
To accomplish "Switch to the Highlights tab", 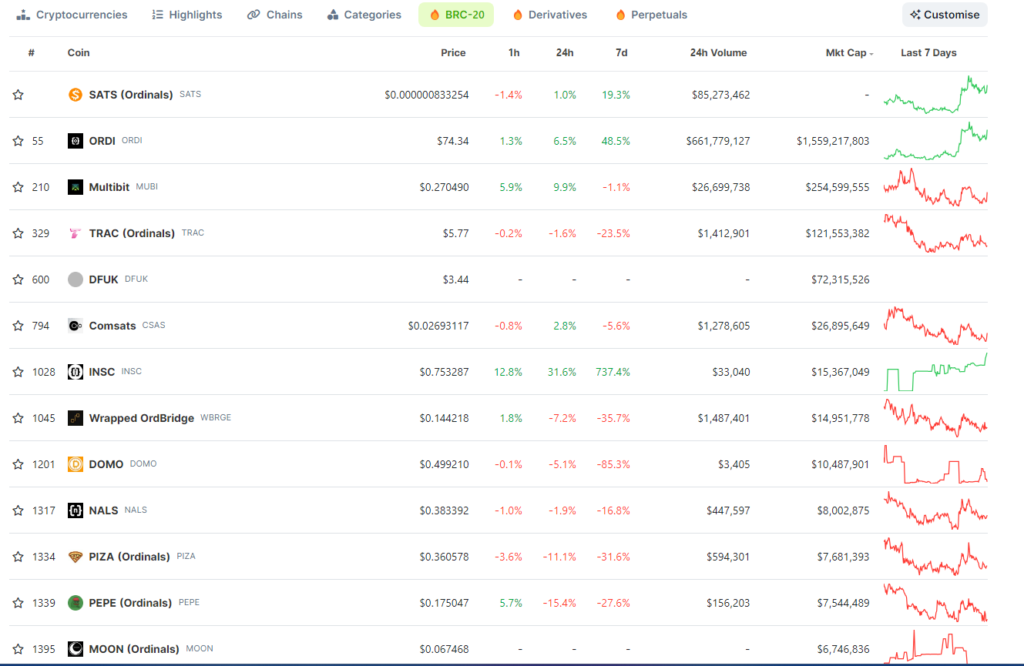I will point(187,14).
